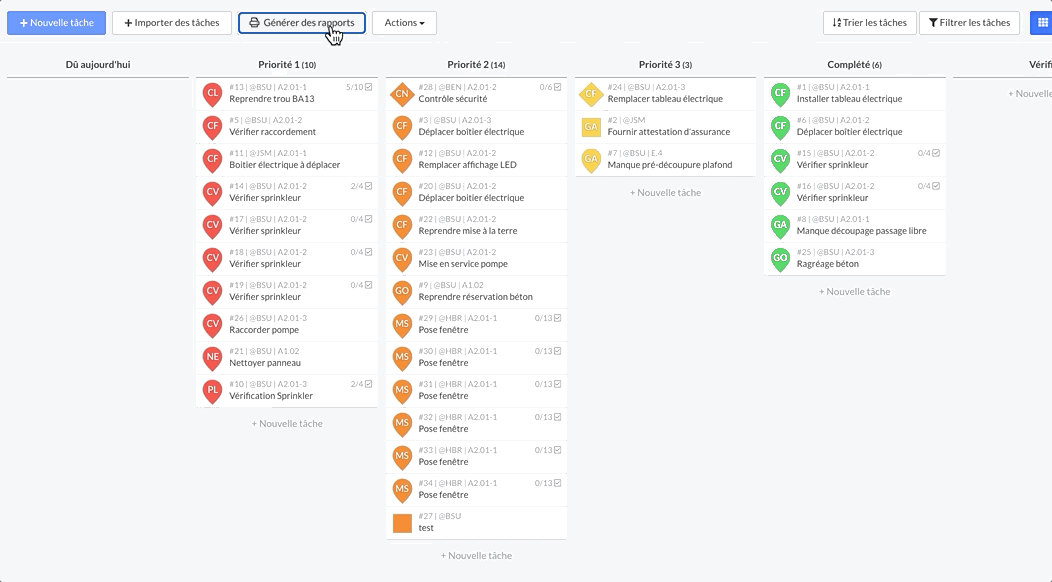
Task: Add Nouvelle tâche under Priorité 2 column
Action: pyautogui.click(x=476, y=556)
